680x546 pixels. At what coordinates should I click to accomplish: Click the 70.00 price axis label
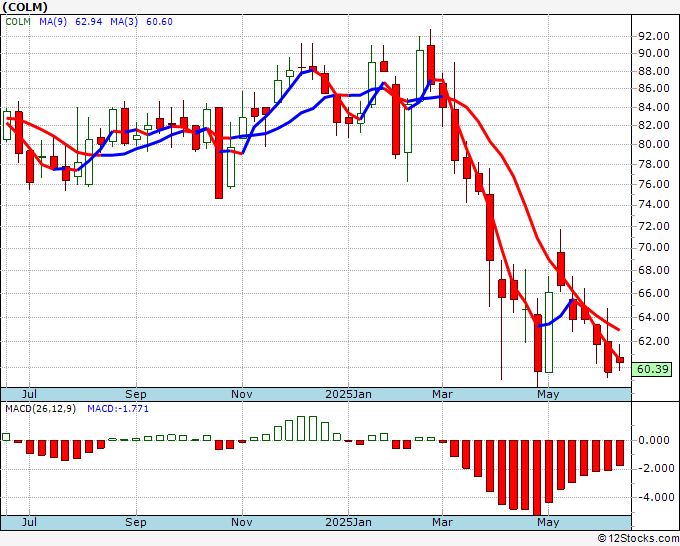coord(654,248)
